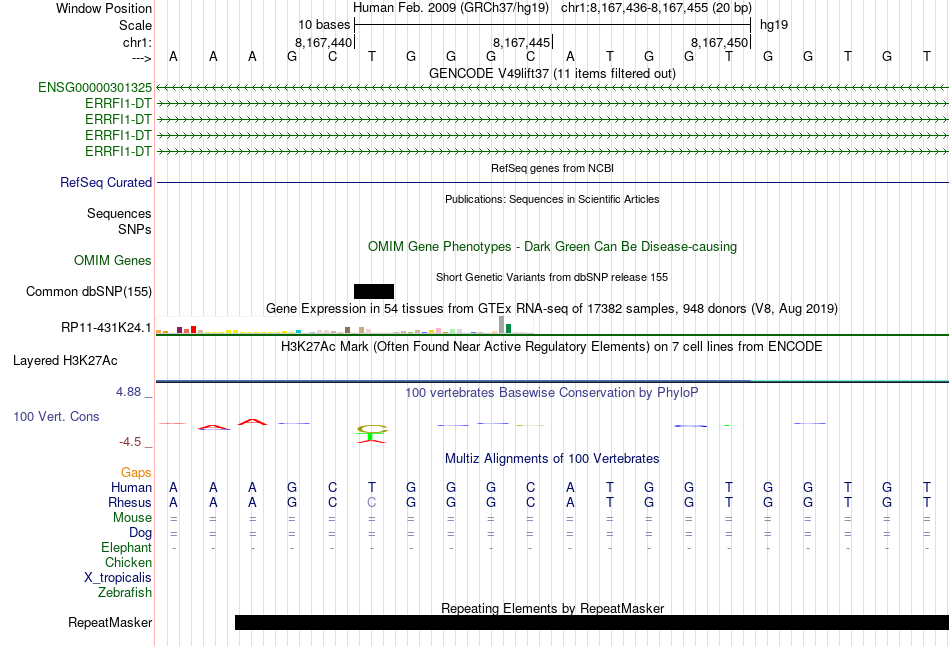Click the GTEx expression bar chart

click(x=345, y=325)
